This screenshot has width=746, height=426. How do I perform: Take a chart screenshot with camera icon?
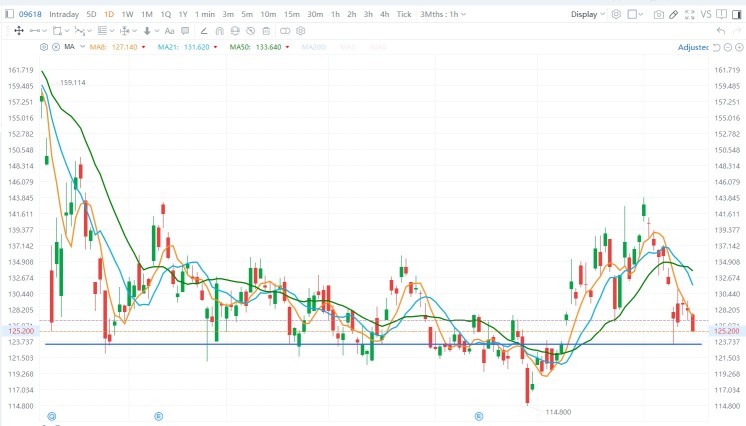658,15
